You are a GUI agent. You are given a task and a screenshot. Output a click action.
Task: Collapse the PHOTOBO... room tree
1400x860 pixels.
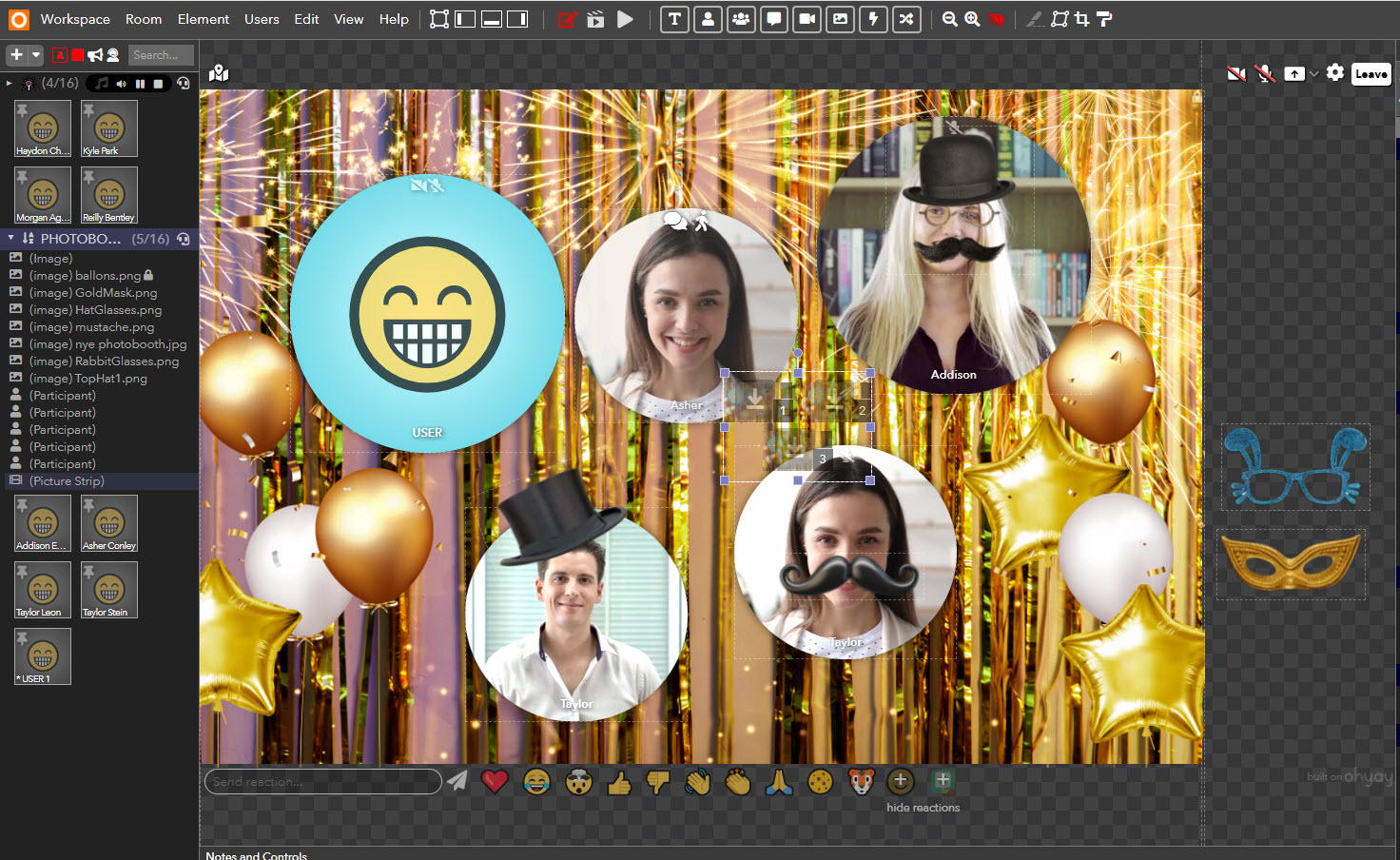[x=10, y=239]
